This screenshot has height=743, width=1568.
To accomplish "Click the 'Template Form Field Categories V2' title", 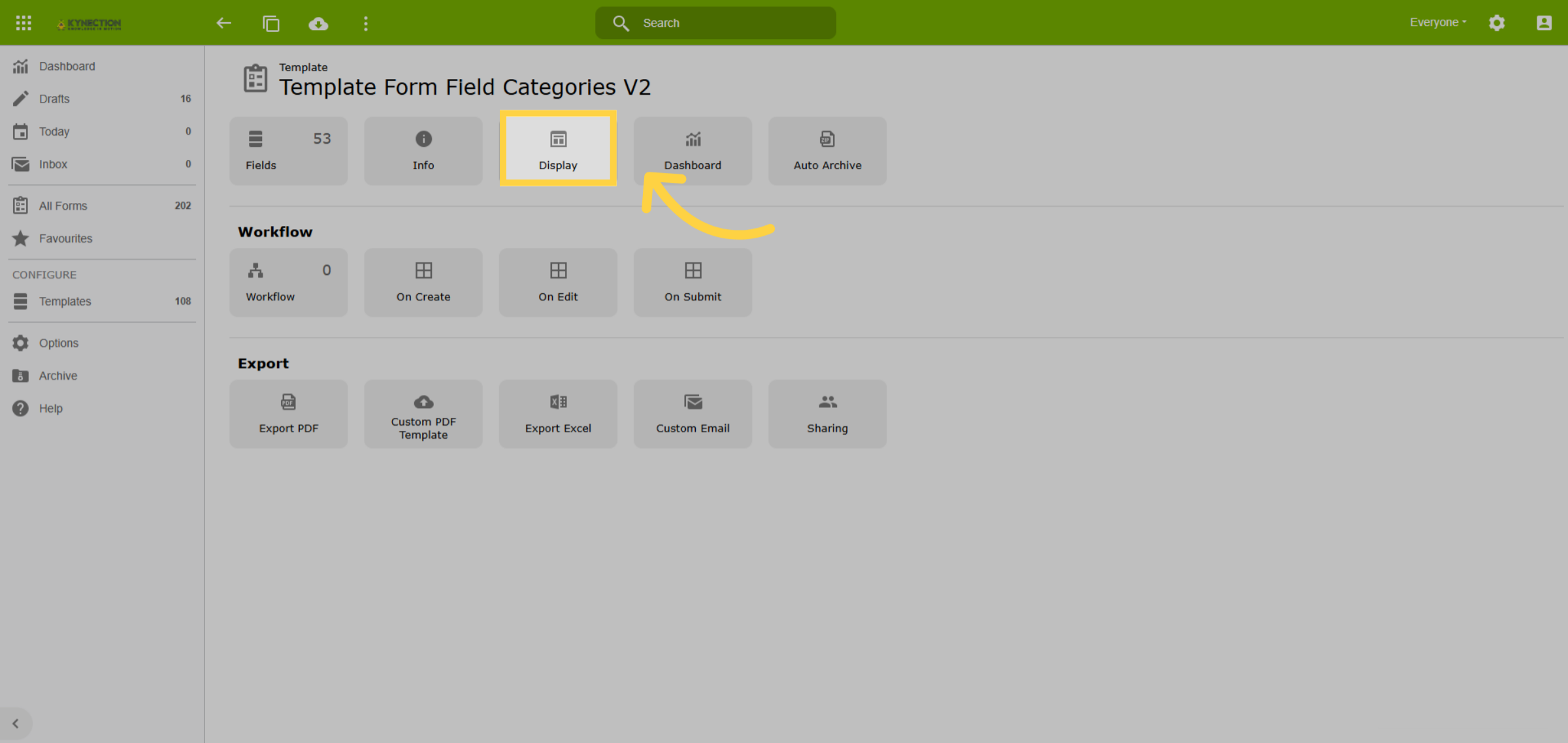I will 465,87.
